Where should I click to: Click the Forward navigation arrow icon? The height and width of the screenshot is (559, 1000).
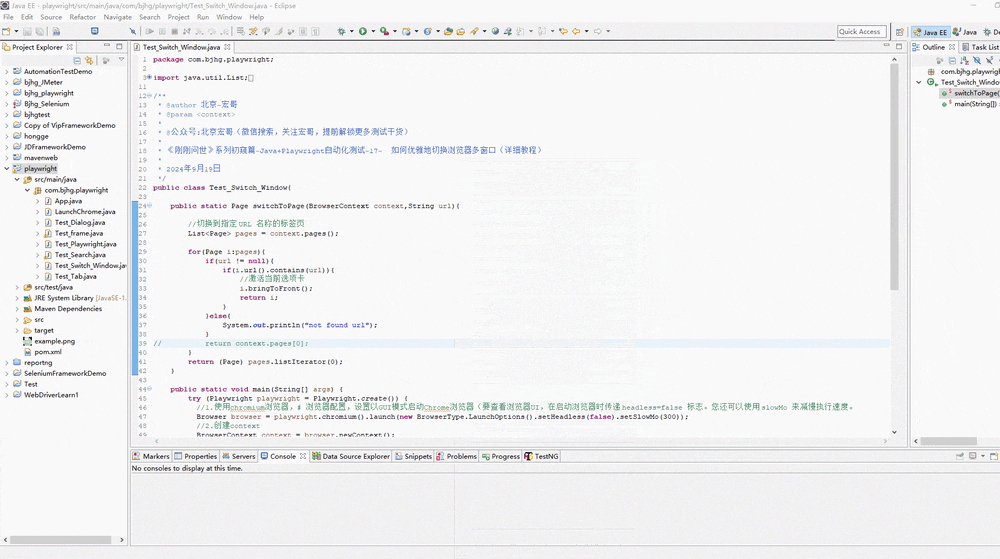pos(598,31)
